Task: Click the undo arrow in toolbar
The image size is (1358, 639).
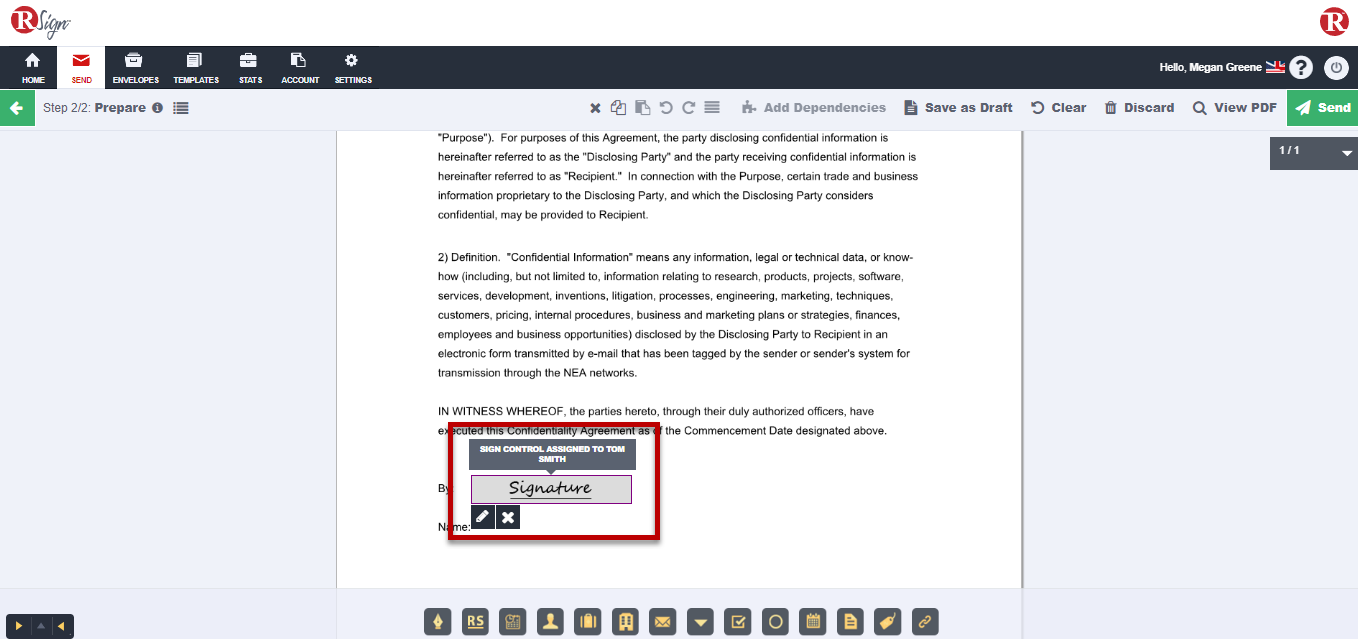Action: point(666,108)
